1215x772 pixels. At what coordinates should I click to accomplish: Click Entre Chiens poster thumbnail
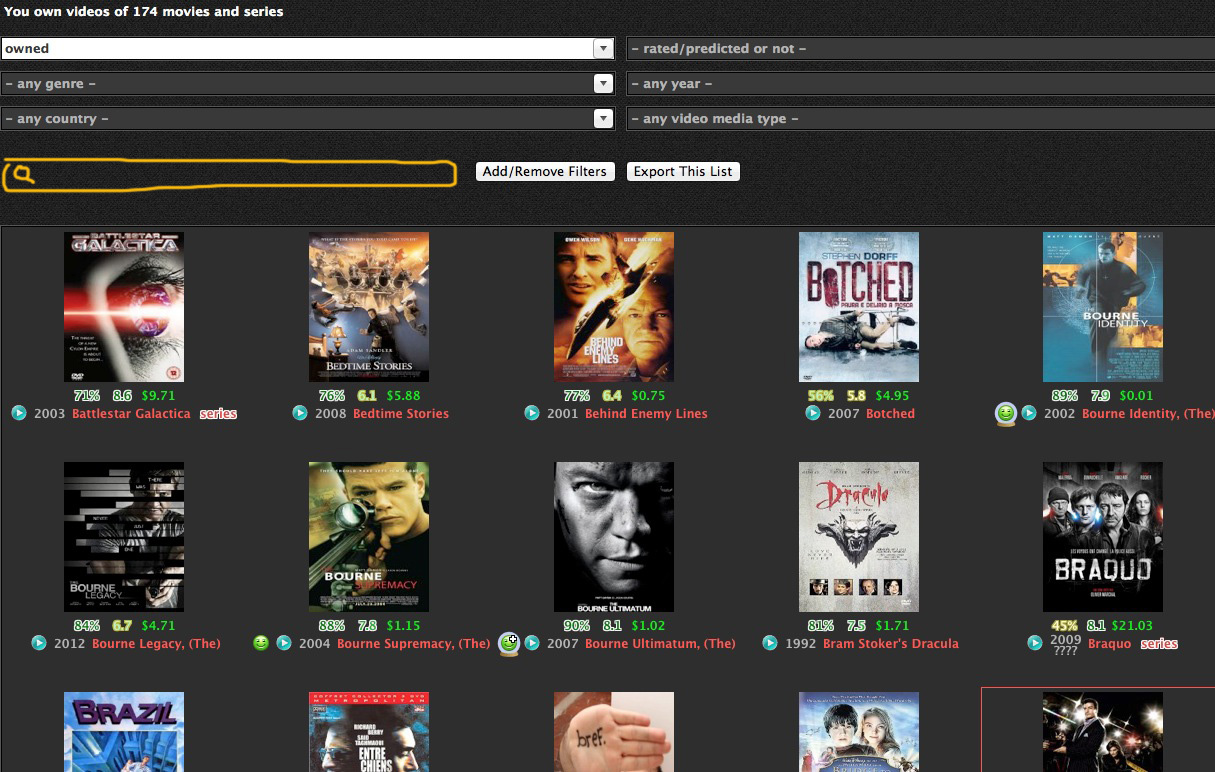tap(369, 732)
